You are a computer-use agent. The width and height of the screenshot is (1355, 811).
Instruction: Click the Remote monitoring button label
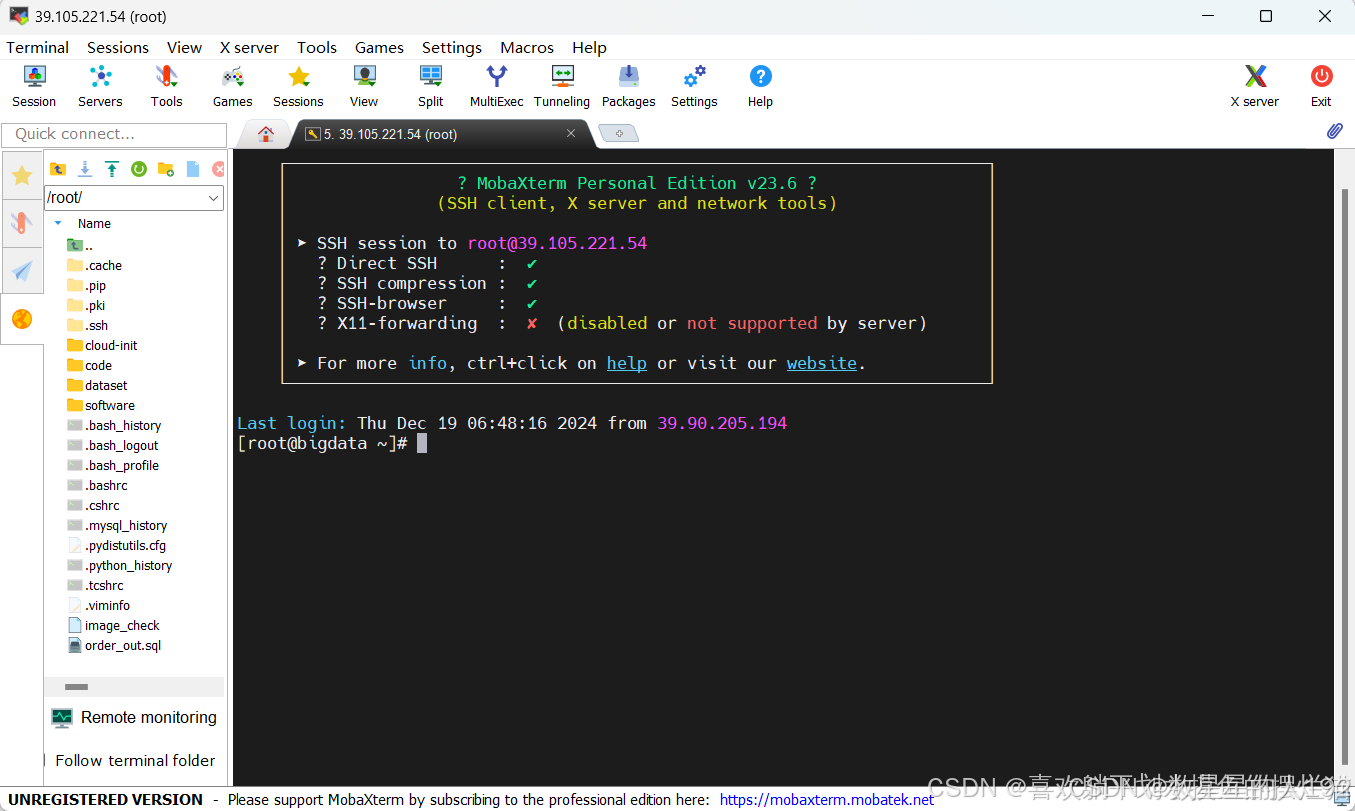click(149, 717)
